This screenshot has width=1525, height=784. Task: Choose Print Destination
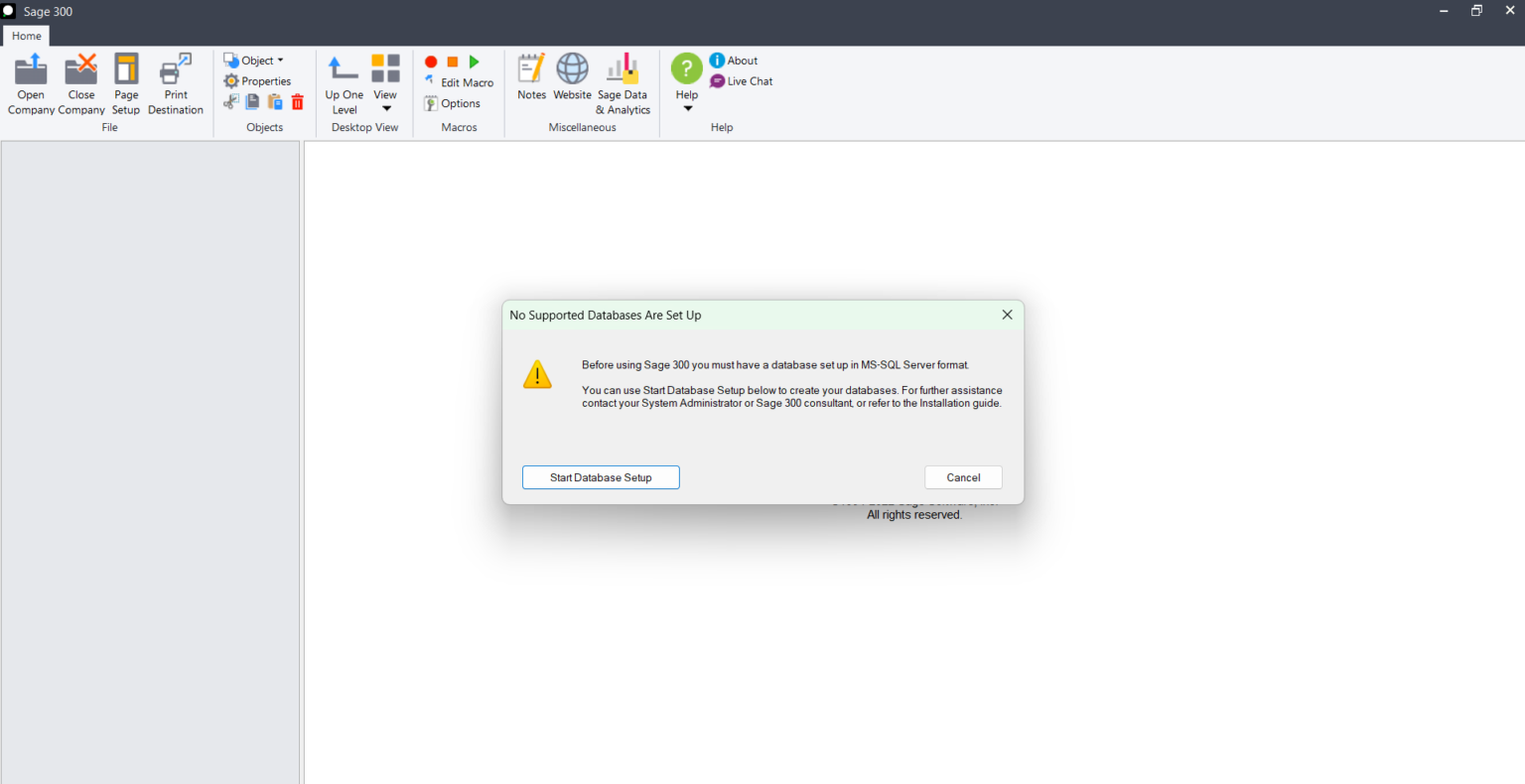(176, 84)
